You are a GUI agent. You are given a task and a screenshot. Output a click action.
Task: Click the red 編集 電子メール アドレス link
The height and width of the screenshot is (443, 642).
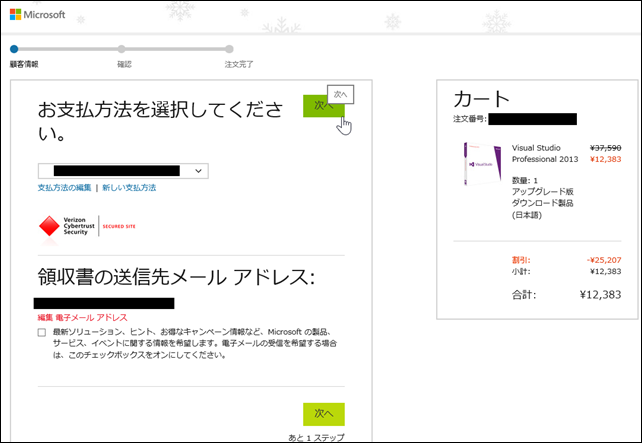pos(83,317)
